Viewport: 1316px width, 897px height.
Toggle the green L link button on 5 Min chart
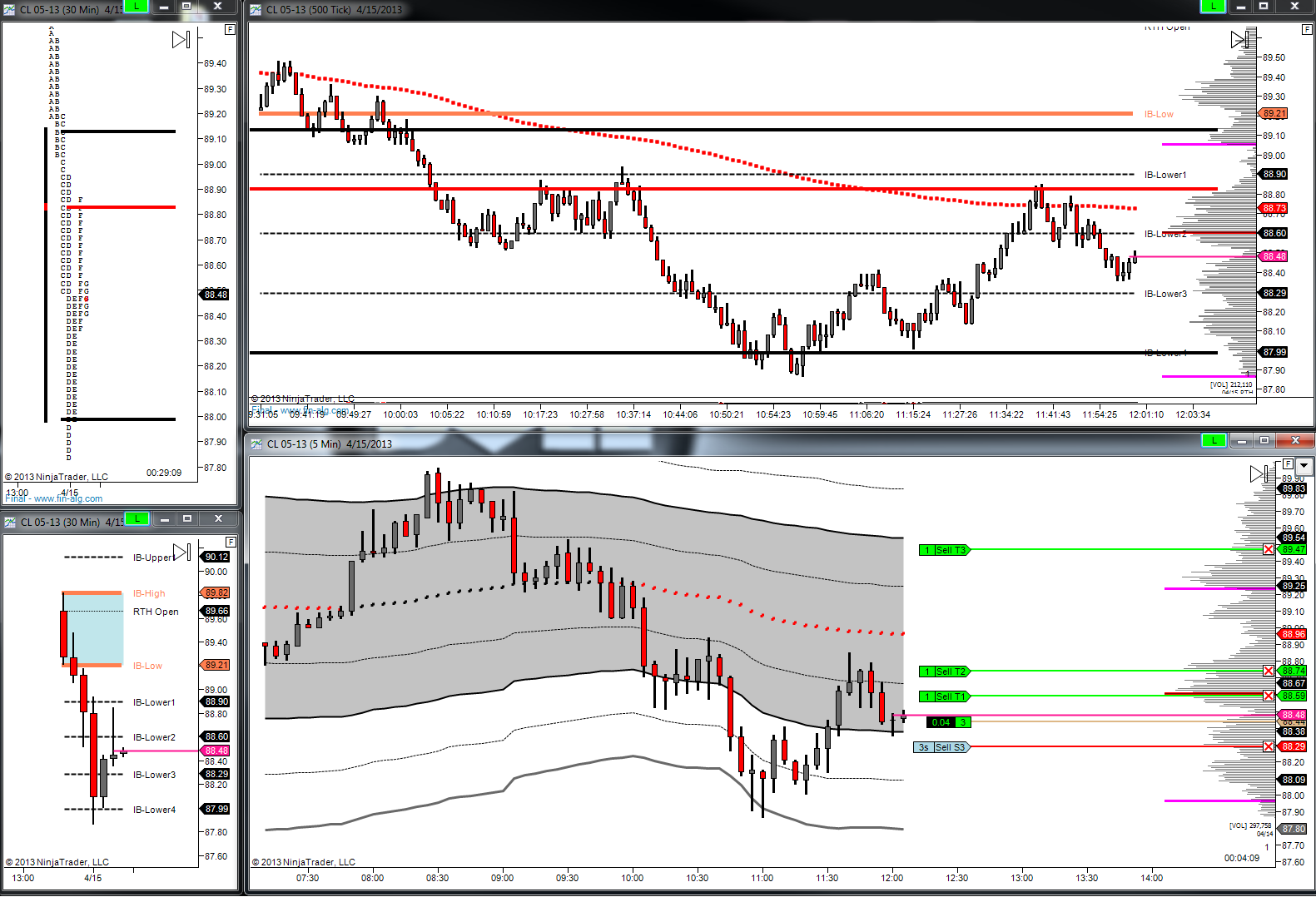[x=1214, y=440]
